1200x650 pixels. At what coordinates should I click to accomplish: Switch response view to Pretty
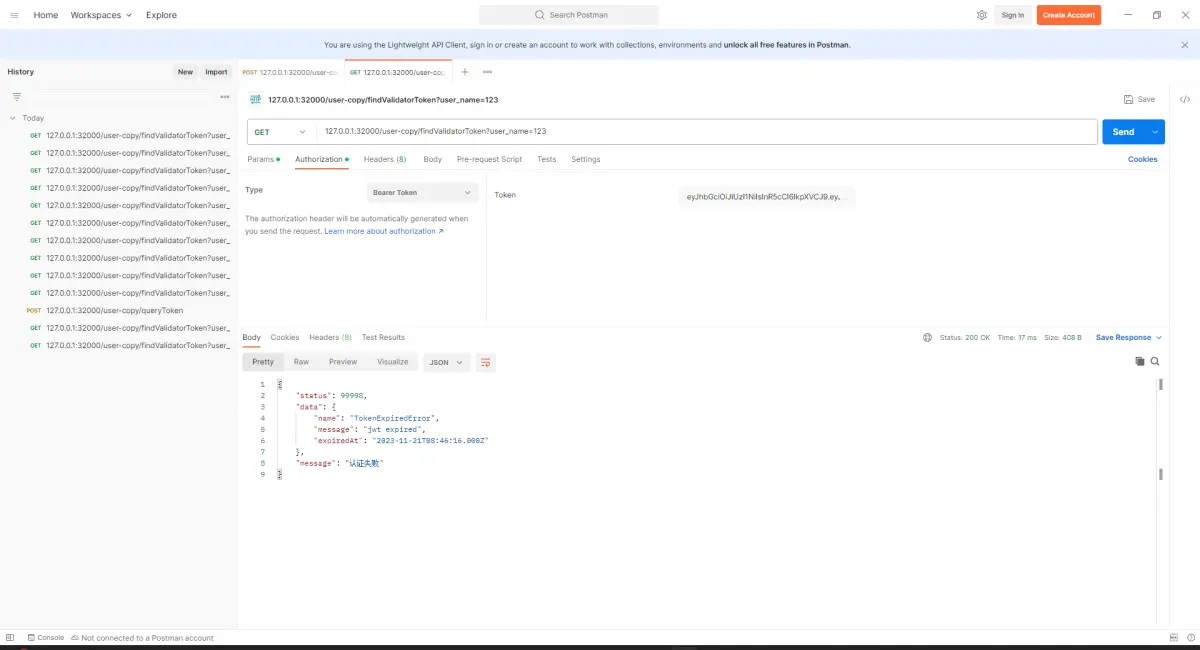click(x=263, y=362)
